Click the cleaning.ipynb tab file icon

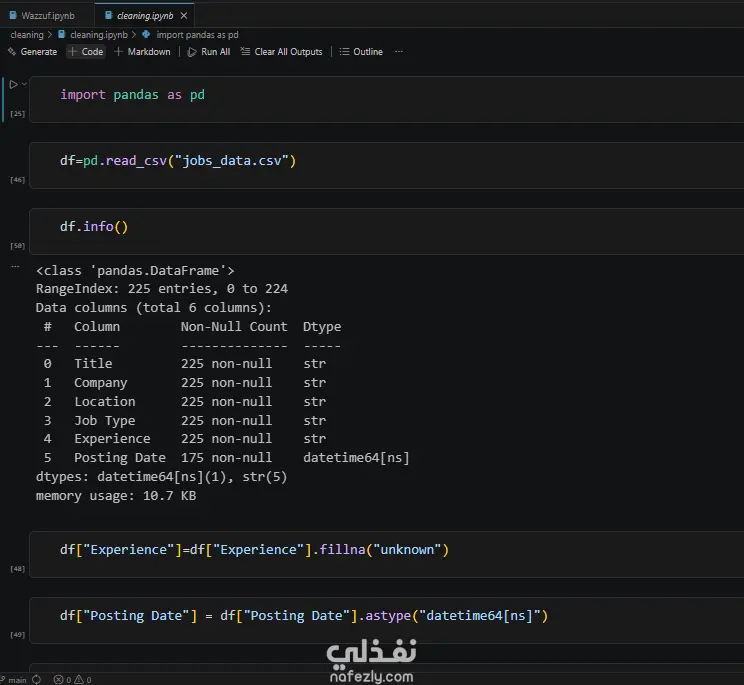108,16
